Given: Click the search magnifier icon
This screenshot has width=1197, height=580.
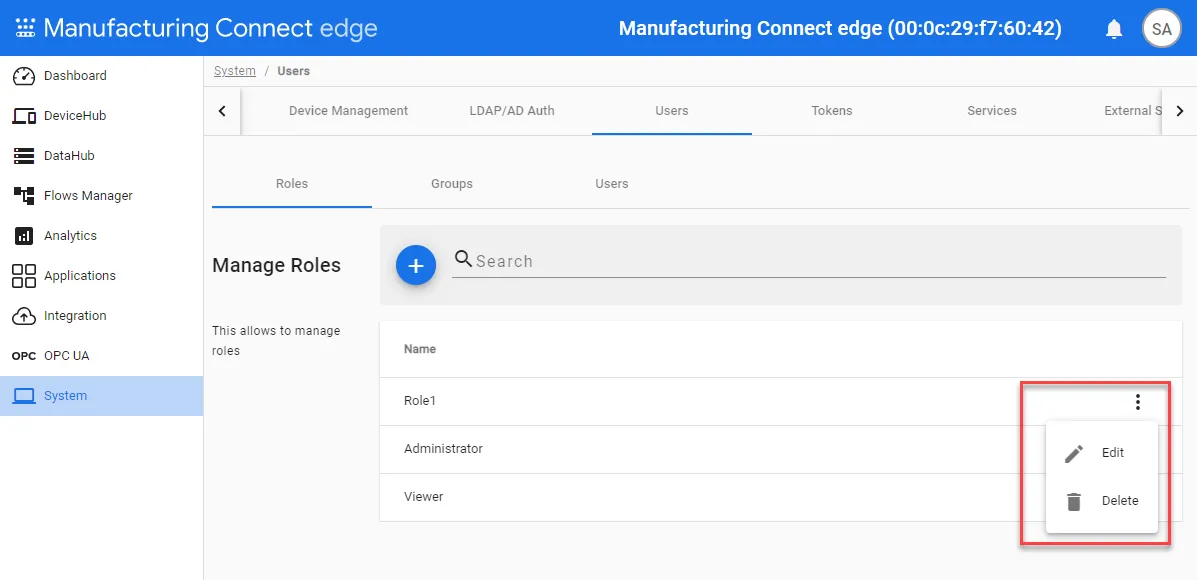Looking at the screenshot, I should click(463, 259).
